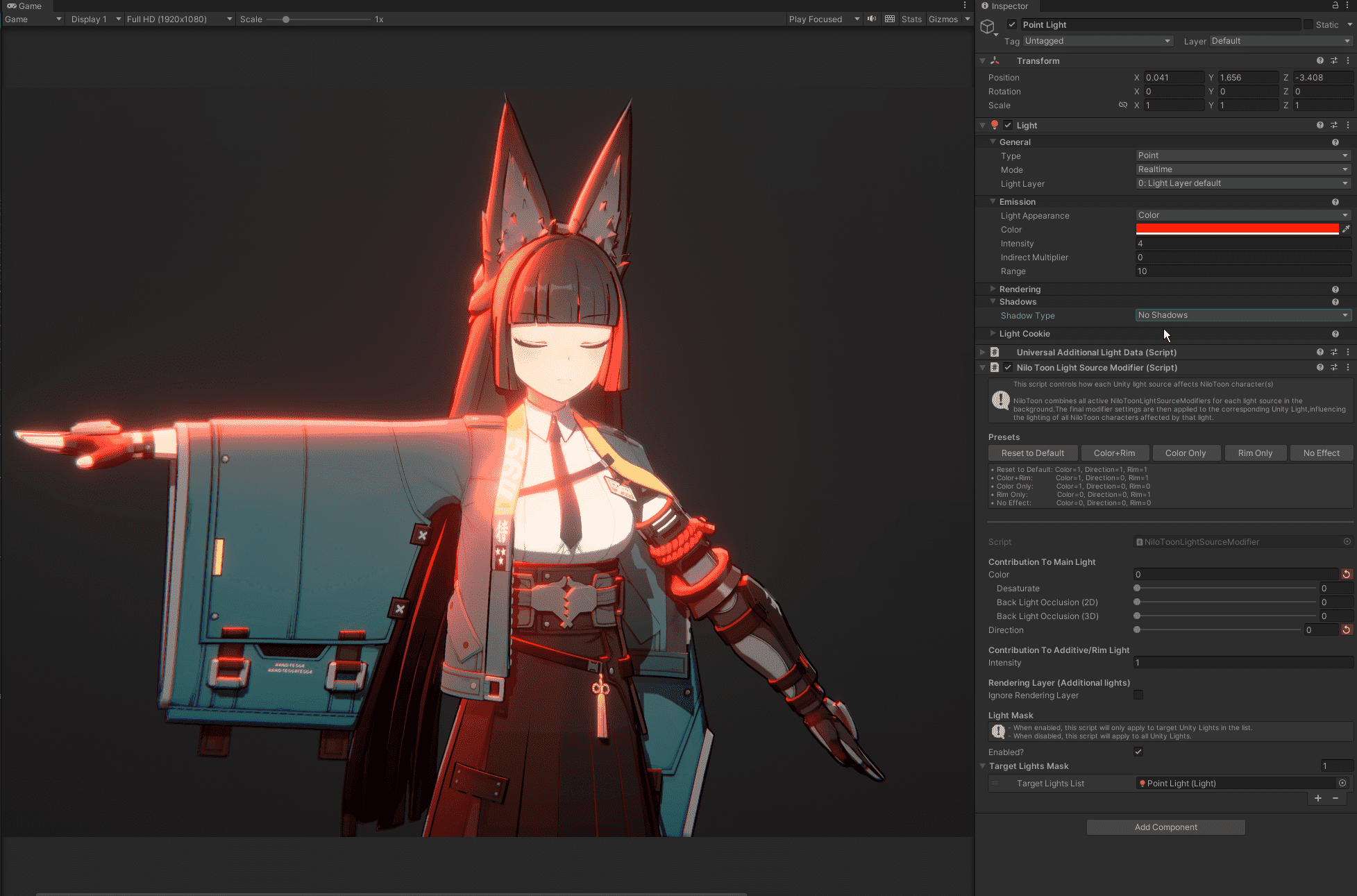The height and width of the screenshot is (896, 1357).
Task: Open General section help icon
Action: click(1335, 142)
